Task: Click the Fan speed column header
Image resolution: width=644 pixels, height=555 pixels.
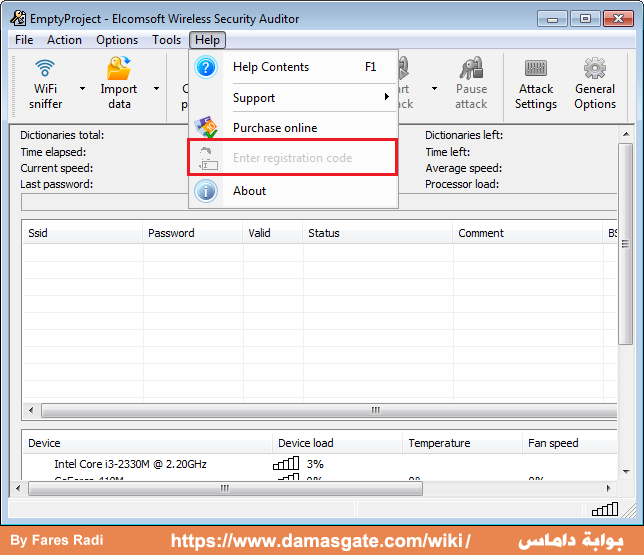Action: 570,443
